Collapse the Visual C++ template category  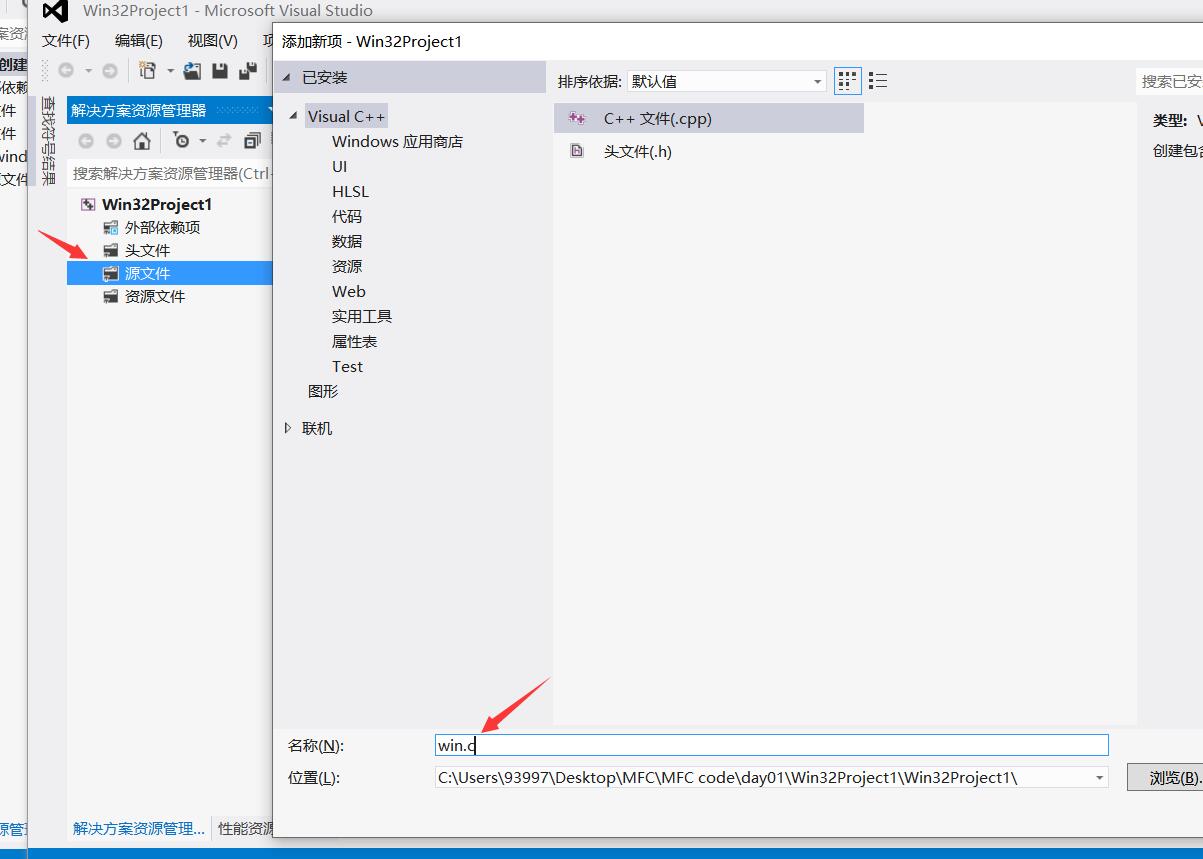[290, 115]
